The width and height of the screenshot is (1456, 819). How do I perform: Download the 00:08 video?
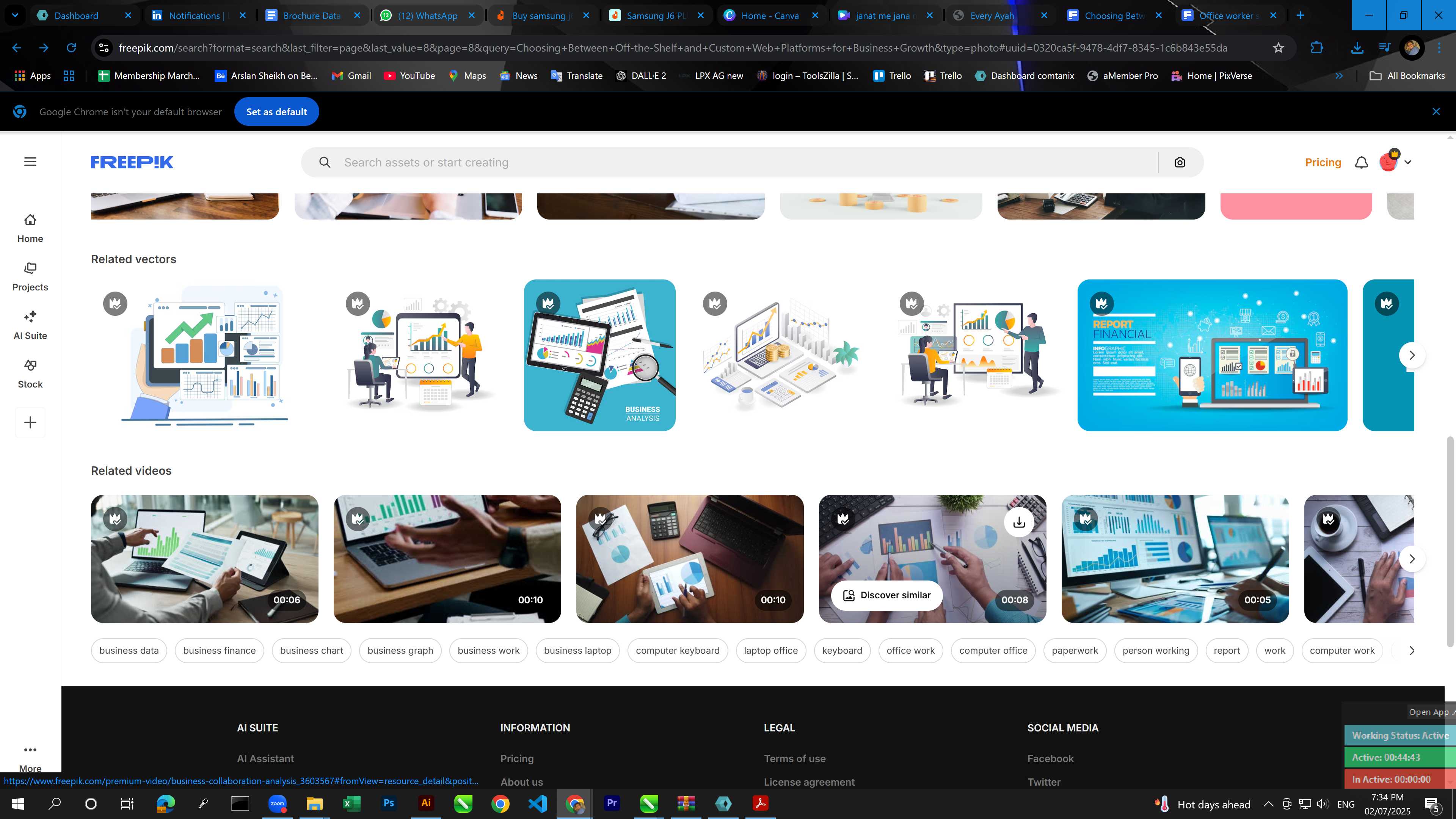[x=1018, y=522]
